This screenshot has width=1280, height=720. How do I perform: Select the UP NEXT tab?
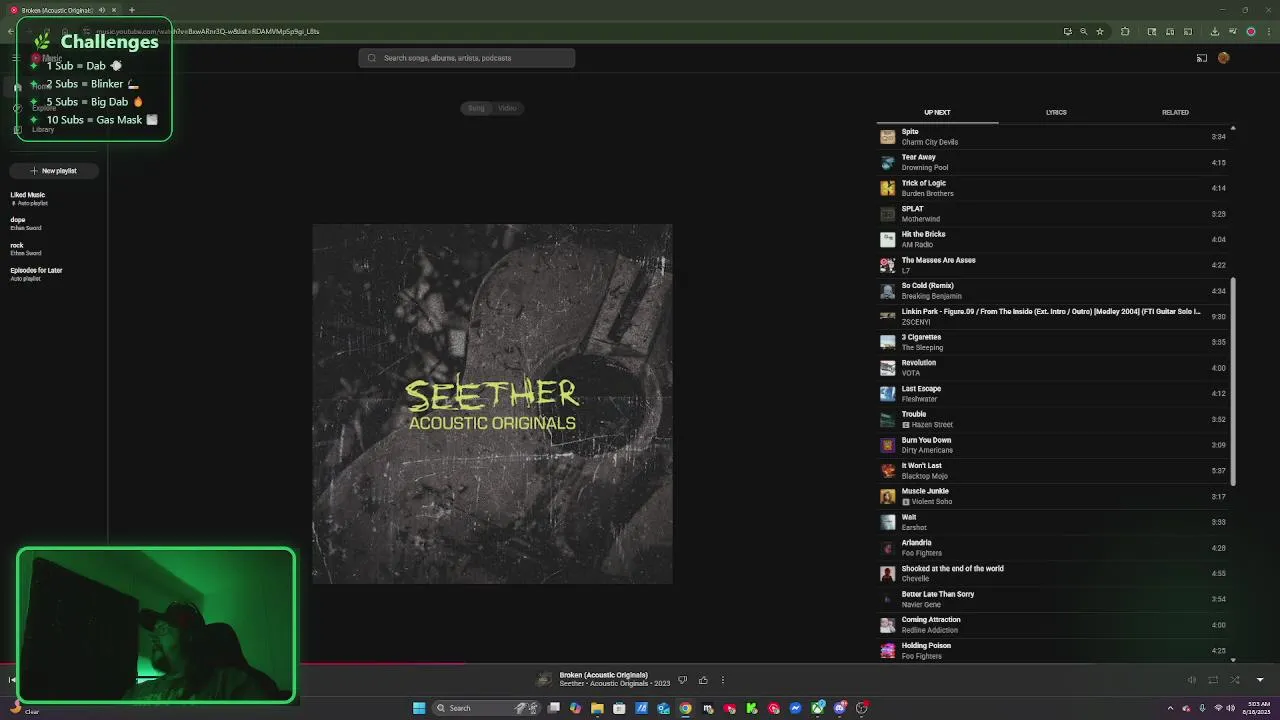point(937,112)
